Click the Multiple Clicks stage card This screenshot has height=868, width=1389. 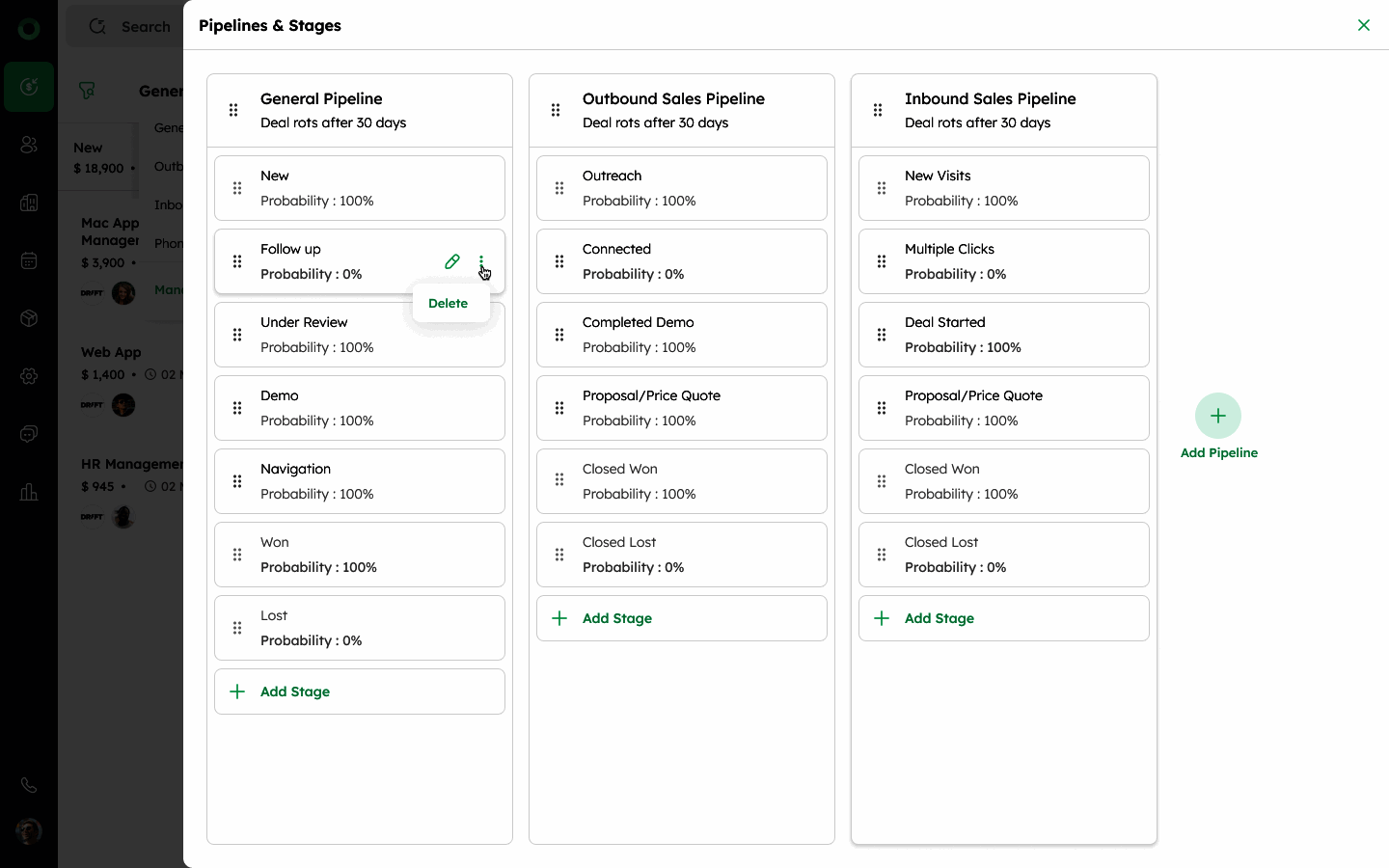pos(1003,261)
